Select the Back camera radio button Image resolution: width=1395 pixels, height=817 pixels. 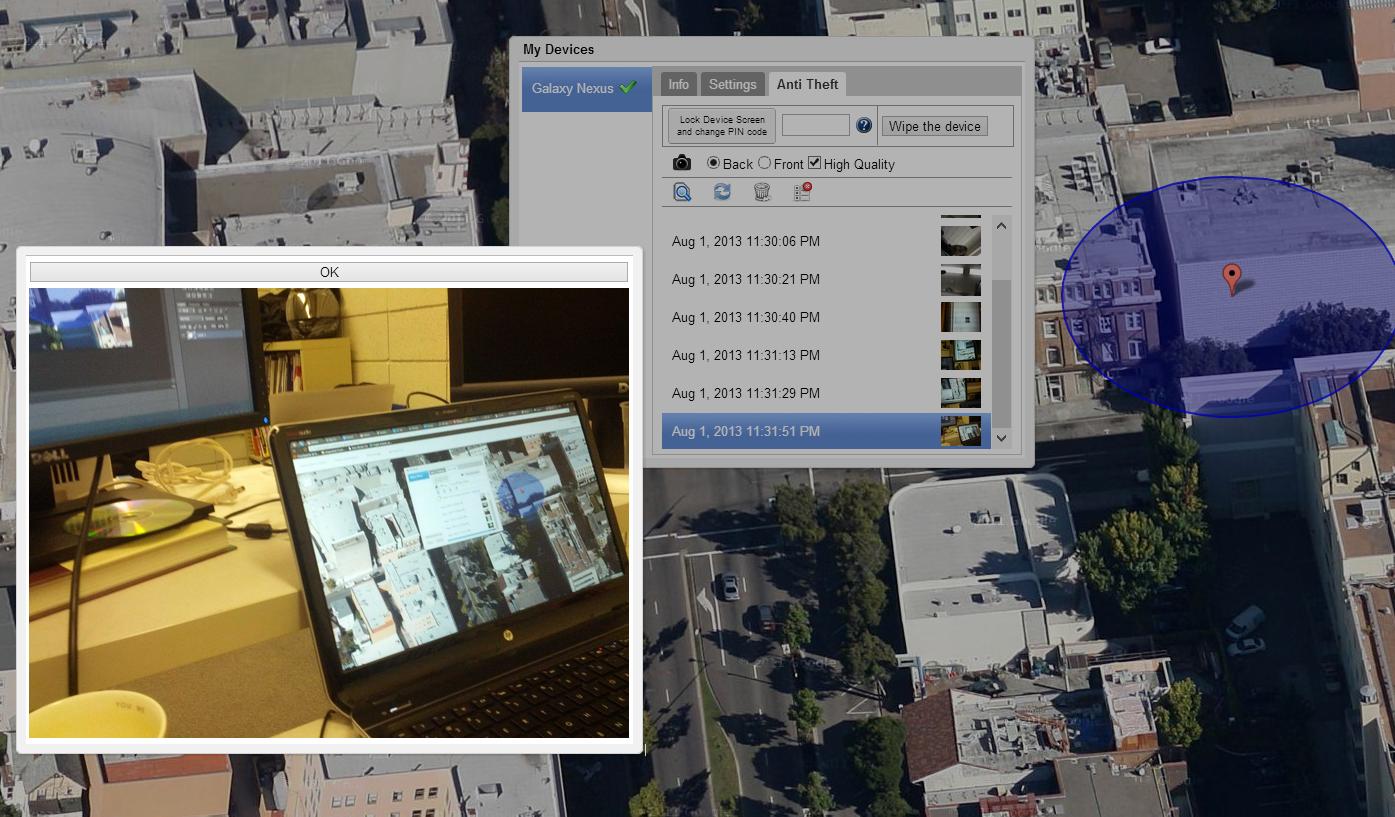[713, 163]
